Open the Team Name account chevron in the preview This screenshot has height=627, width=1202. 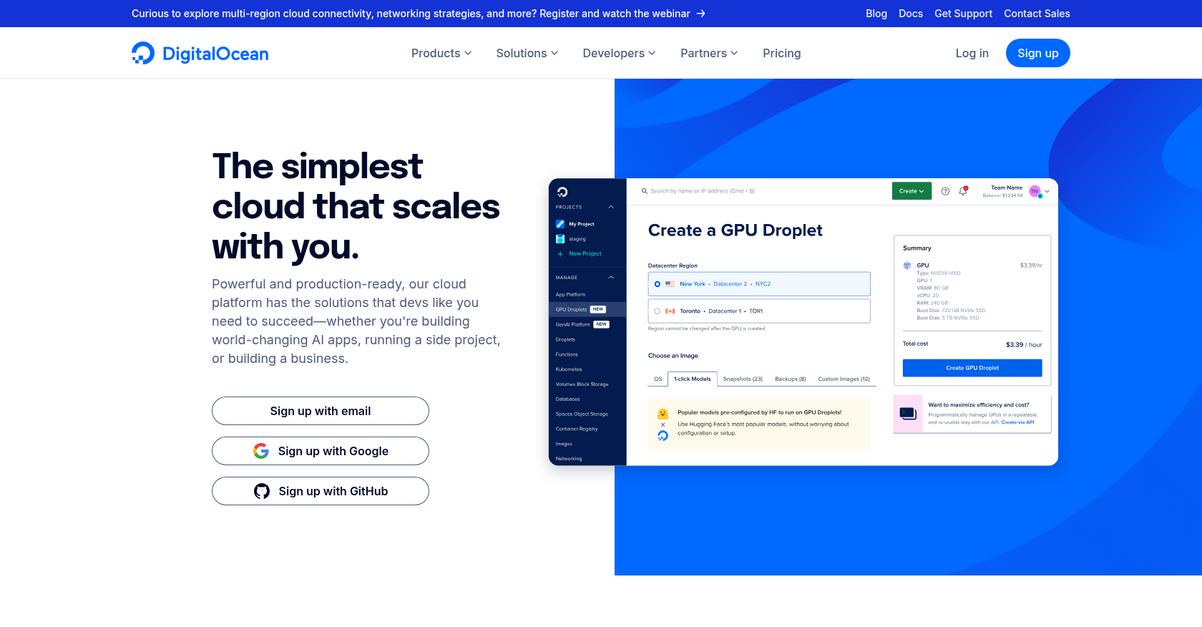(x=1047, y=191)
